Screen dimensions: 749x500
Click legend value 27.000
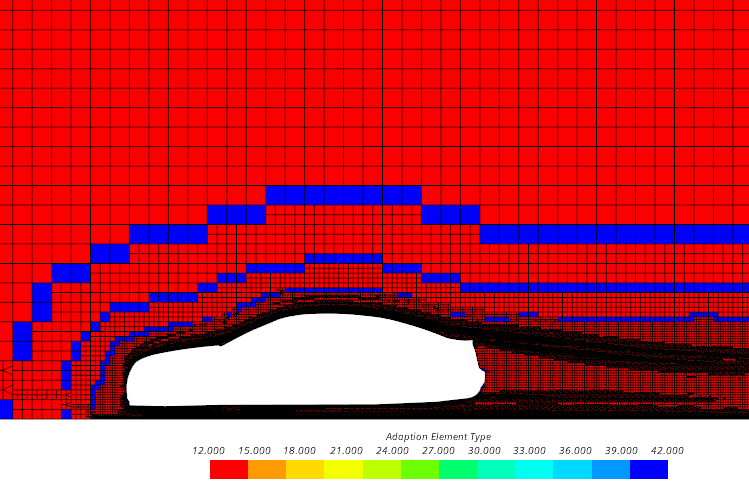pyautogui.click(x=438, y=451)
